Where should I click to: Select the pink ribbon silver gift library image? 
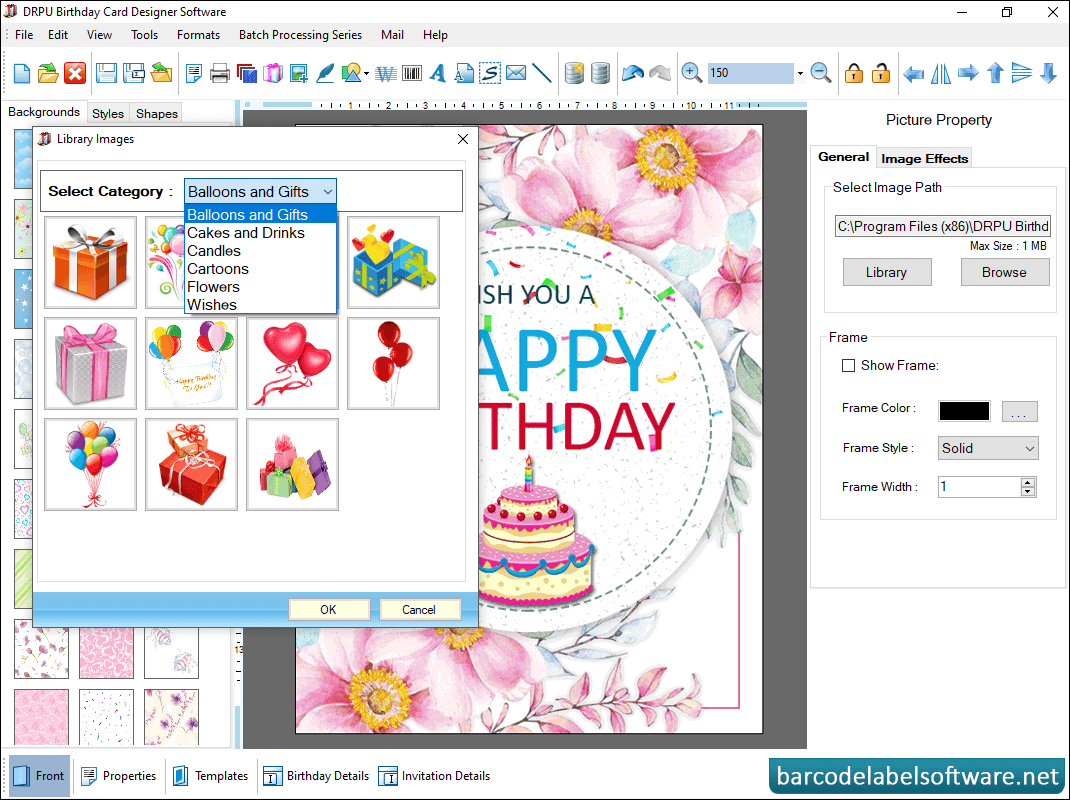(x=90, y=364)
